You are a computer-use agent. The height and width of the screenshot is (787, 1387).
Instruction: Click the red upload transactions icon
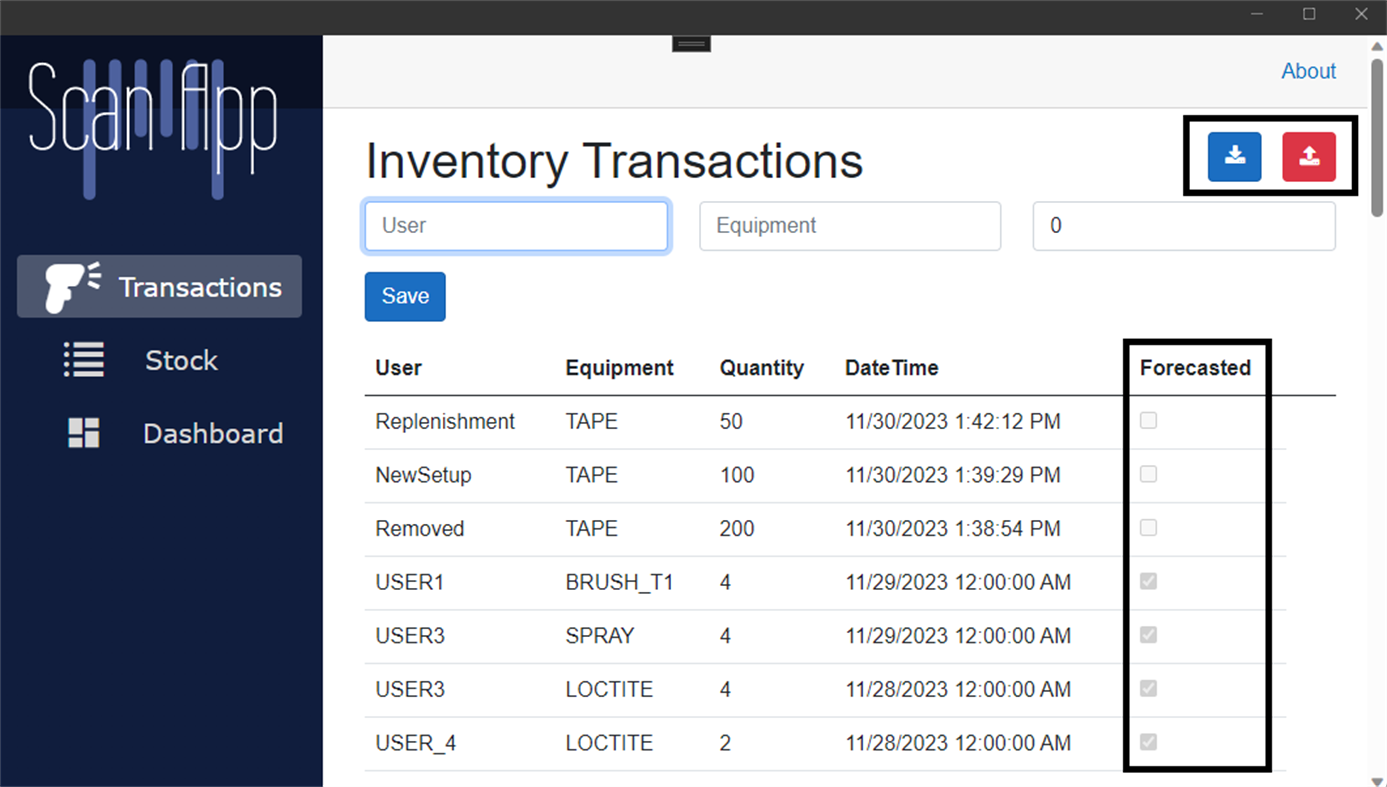coord(1309,157)
